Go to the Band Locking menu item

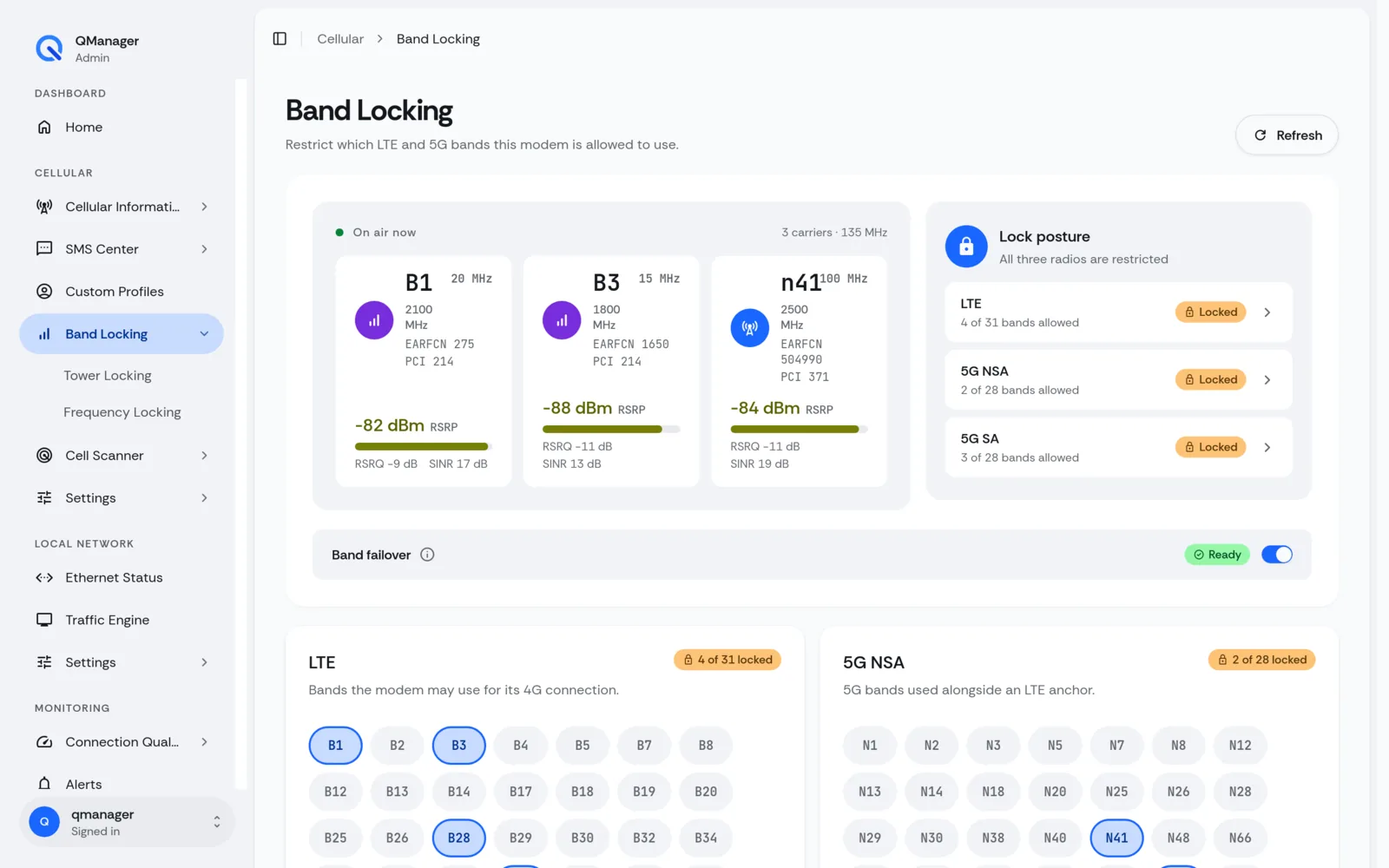pyautogui.click(x=122, y=334)
